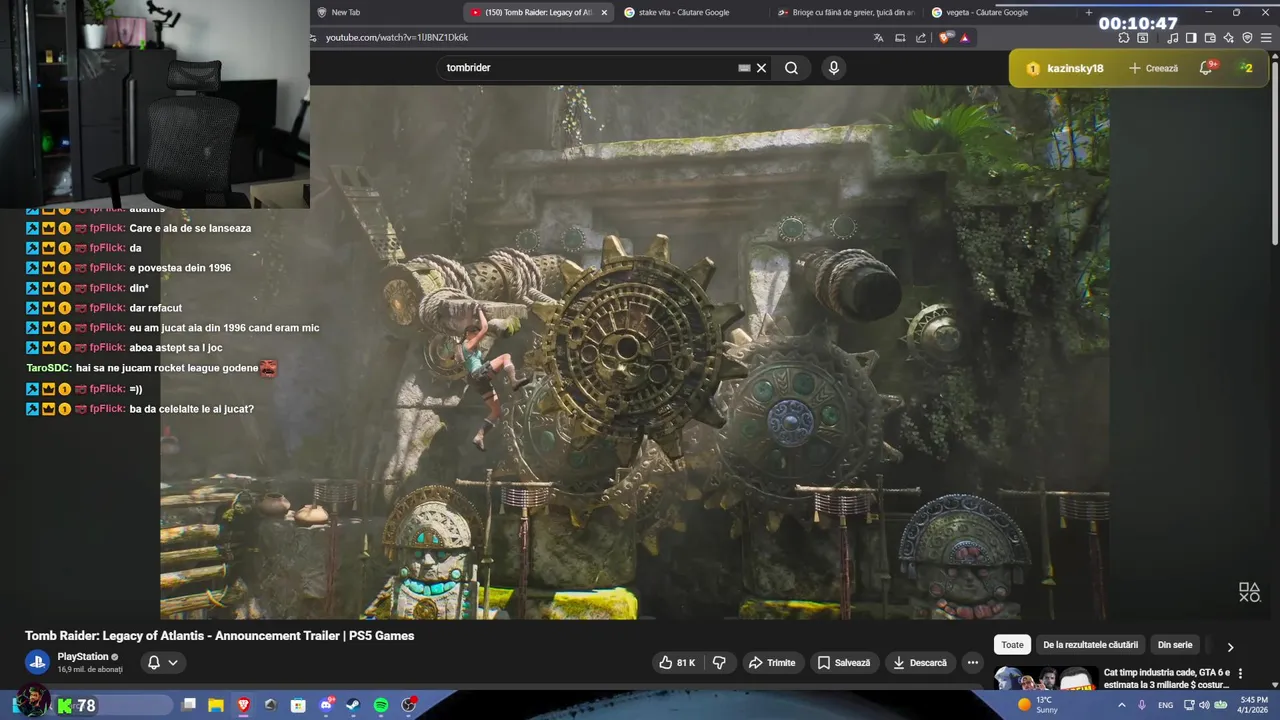This screenshot has width=1280, height=720.
Task: Open Steam from taskbar
Action: (x=353, y=706)
